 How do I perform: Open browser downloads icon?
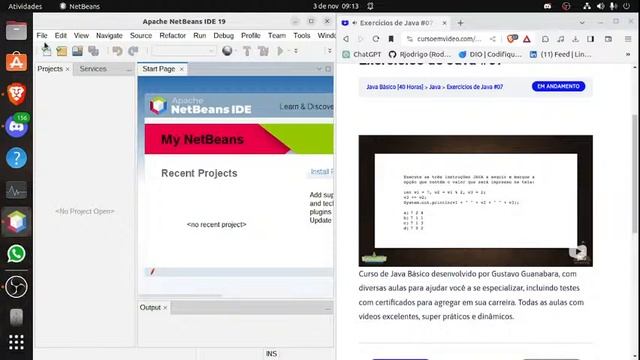click(x=576, y=39)
